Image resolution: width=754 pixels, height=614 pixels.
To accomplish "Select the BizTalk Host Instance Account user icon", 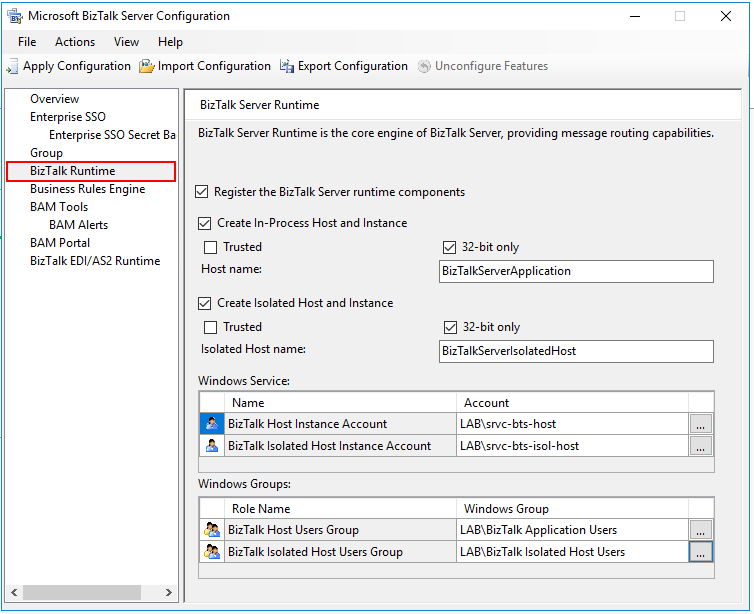I will tap(212, 424).
